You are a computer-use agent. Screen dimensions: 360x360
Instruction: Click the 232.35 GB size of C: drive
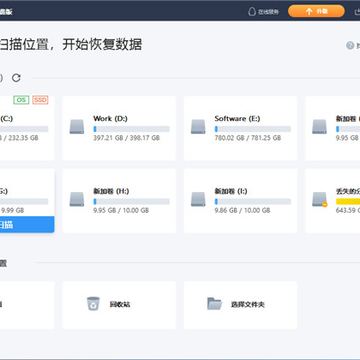(x=23, y=138)
